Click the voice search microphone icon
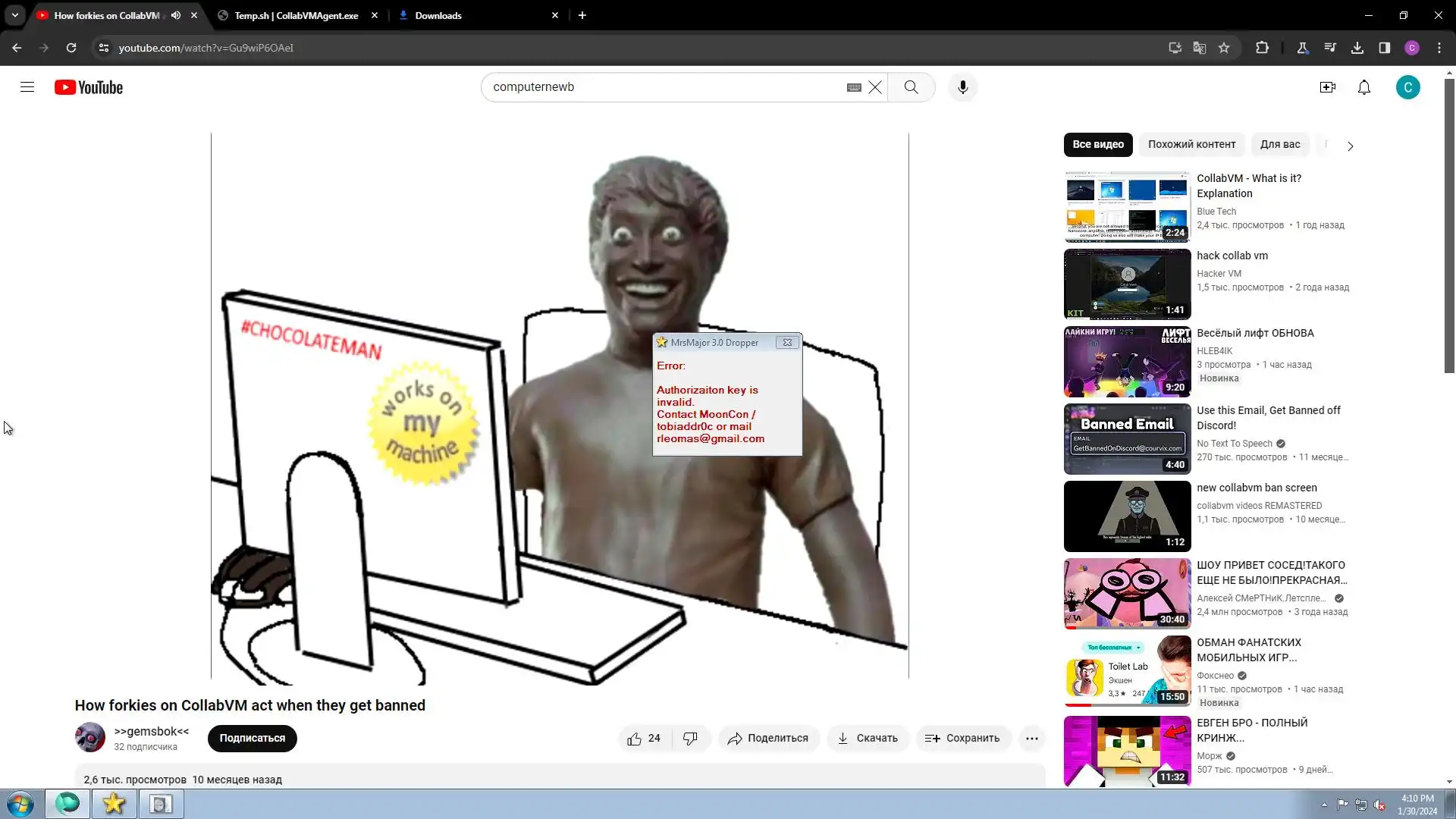Viewport: 1456px width, 819px height. [x=962, y=87]
